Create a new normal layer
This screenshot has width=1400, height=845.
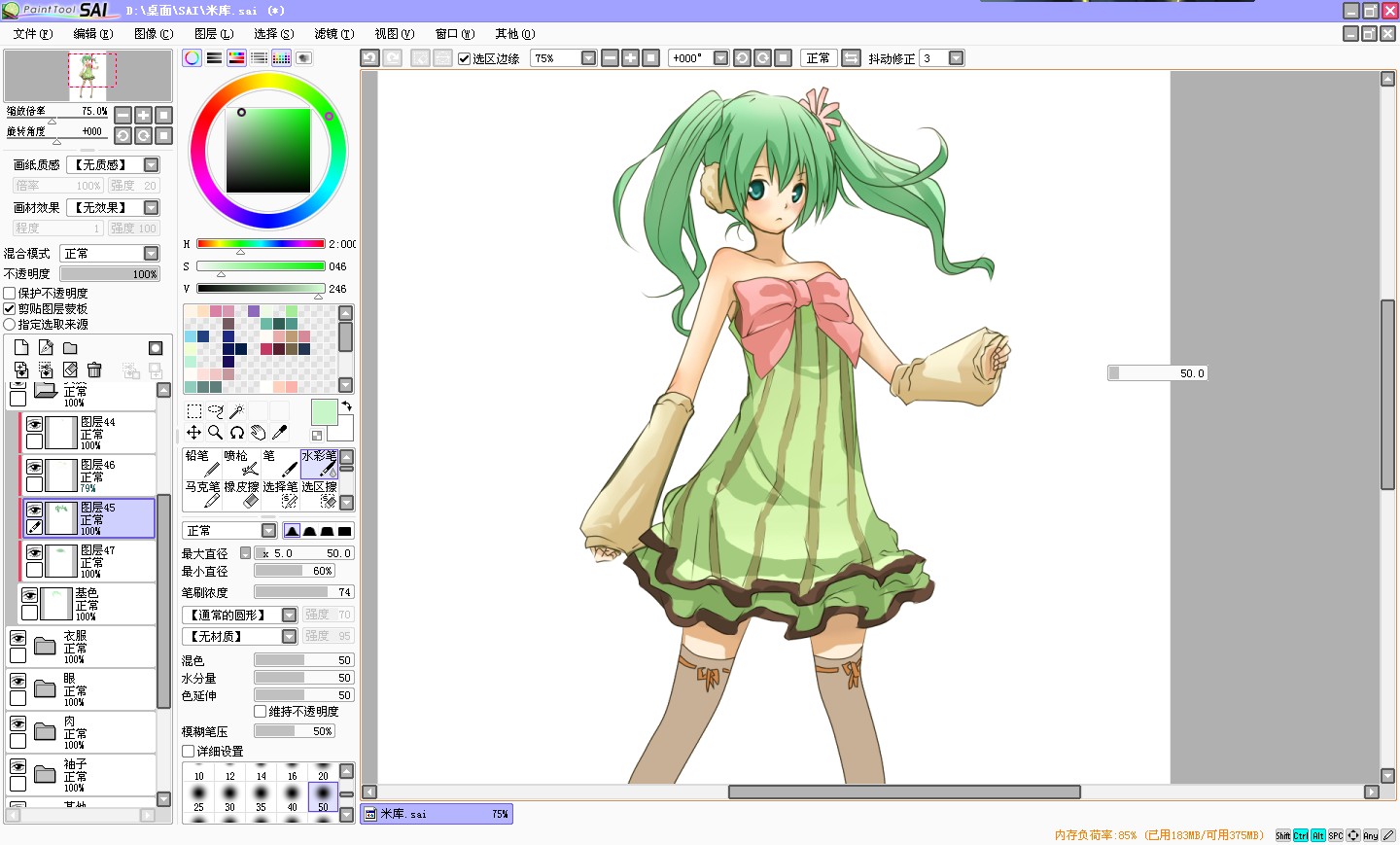[x=21, y=348]
